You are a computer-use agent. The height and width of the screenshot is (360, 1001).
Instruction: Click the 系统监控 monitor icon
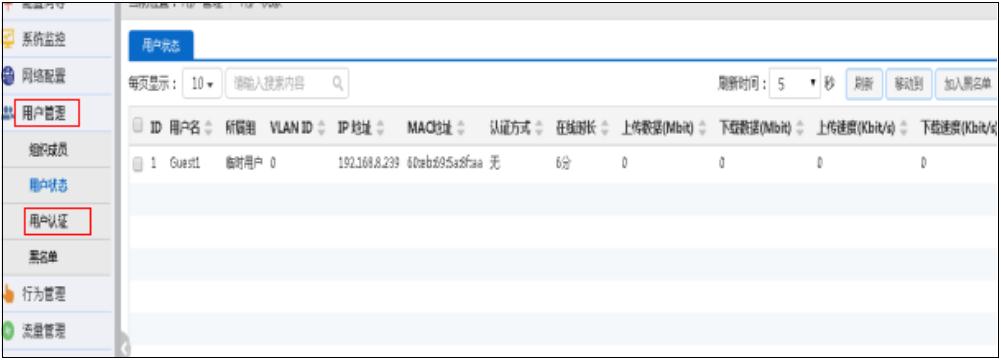[x=8, y=40]
